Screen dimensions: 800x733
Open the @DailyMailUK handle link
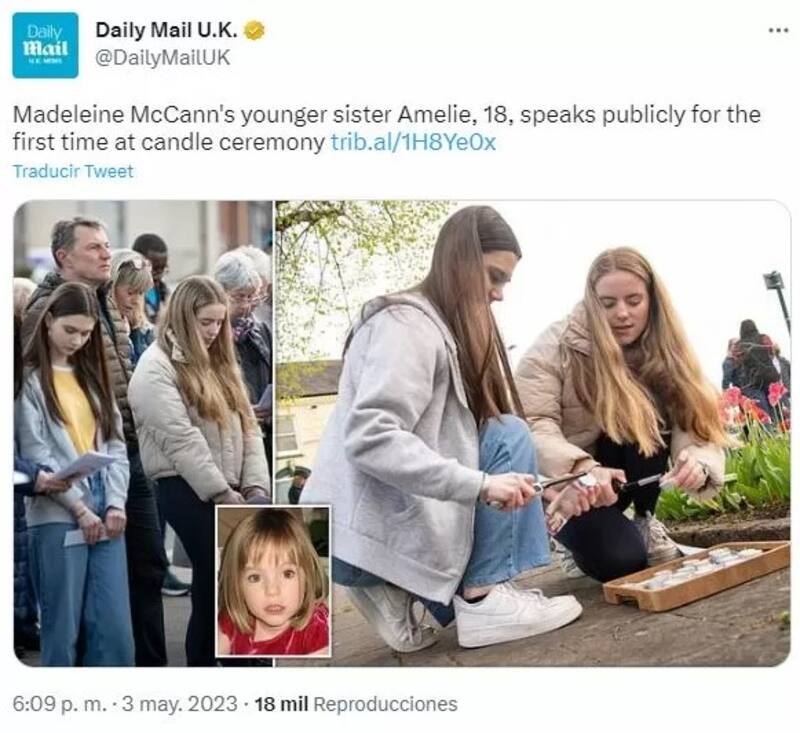162,58
